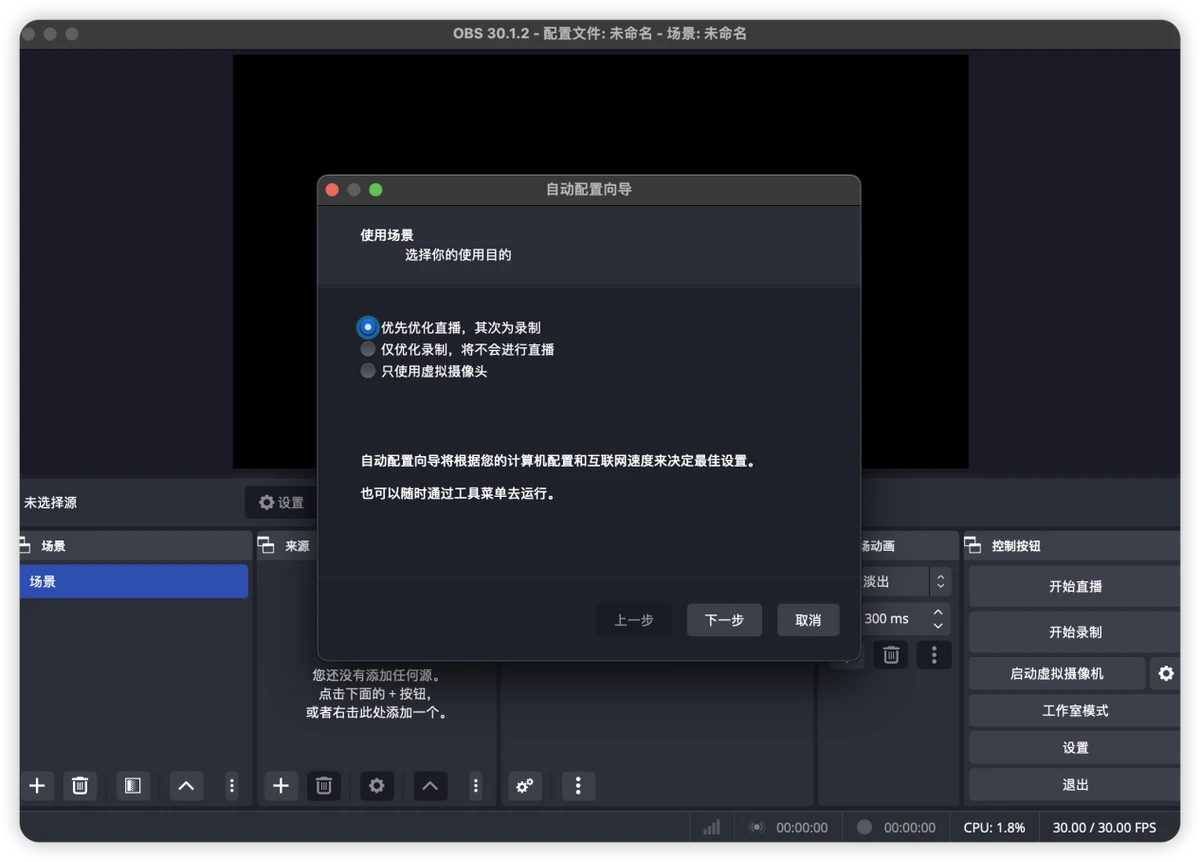Open virtual camera settings gear icon
The image size is (1200, 862).
coord(1166,674)
